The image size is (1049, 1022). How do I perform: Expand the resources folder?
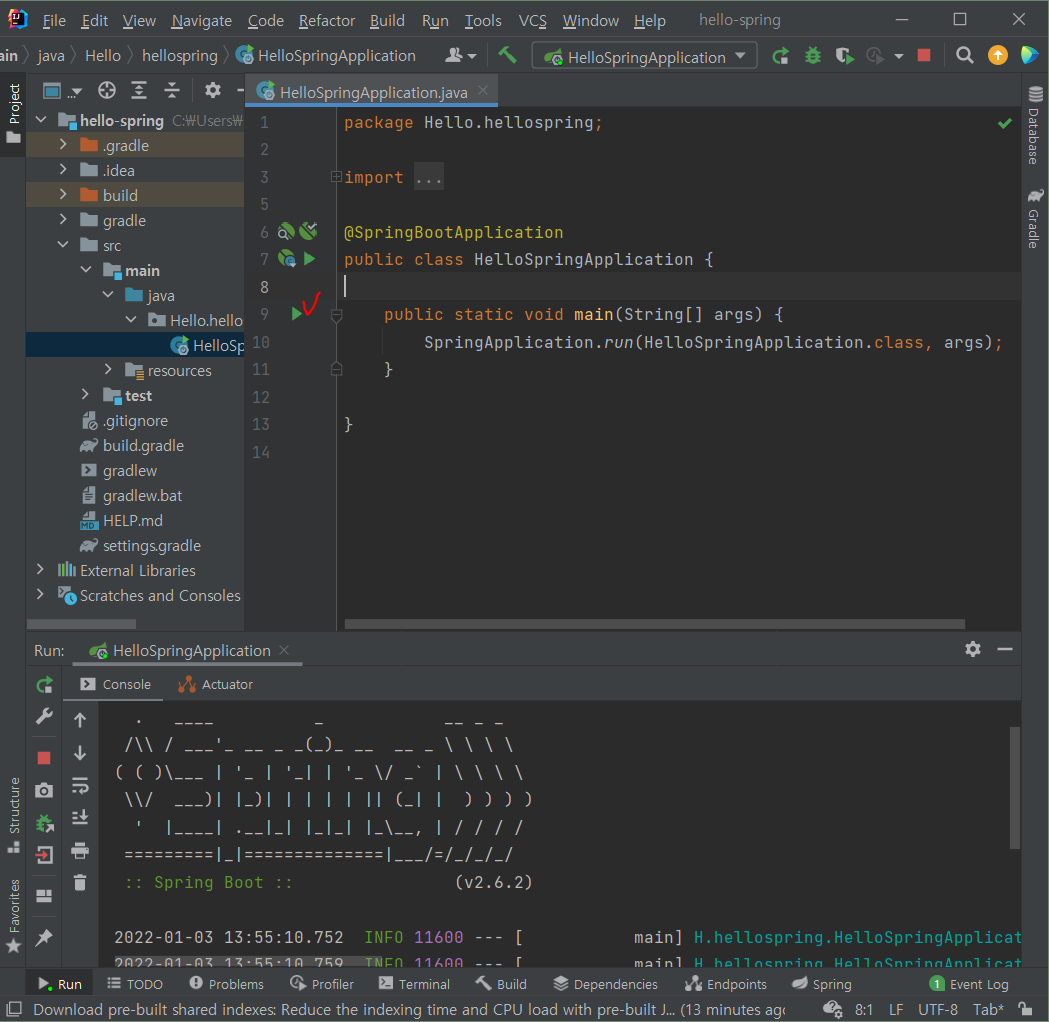tap(108, 369)
